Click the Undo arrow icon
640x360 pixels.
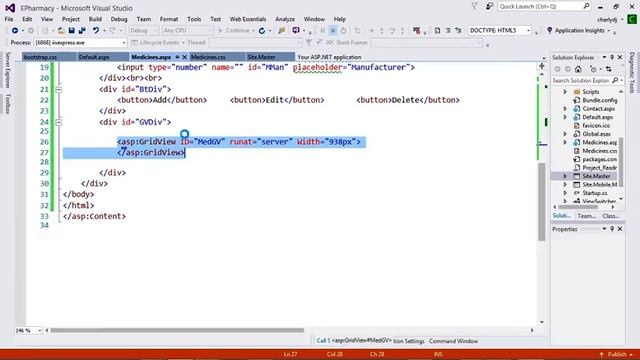[96, 31]
